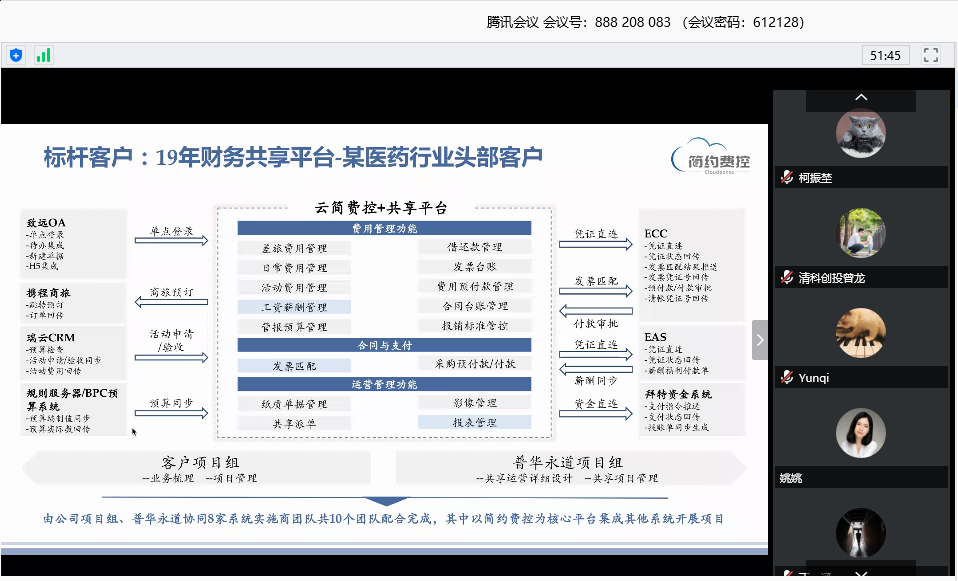Select 姚姚's participant portrait thumbnail
This screenshot has height=581, width=958.
(861, 434)
